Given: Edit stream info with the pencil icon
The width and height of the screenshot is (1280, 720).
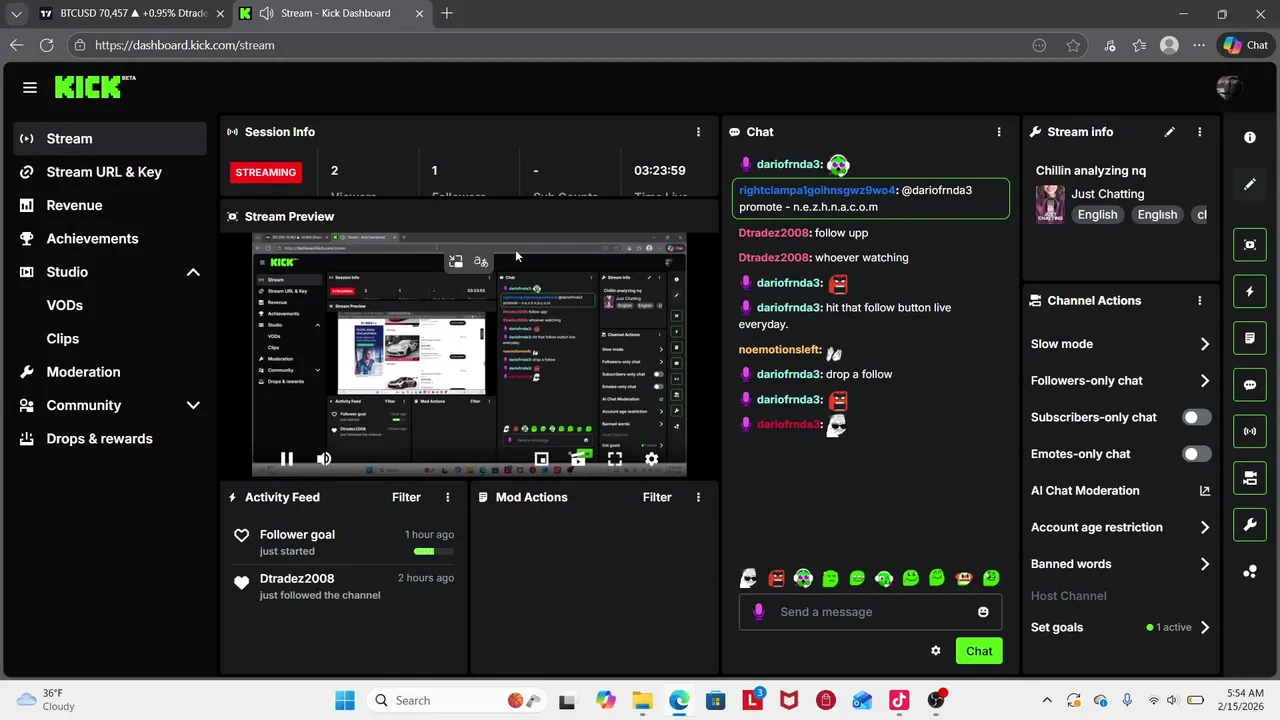Looking at the screenshot, I should click(x=1169, y=132).
